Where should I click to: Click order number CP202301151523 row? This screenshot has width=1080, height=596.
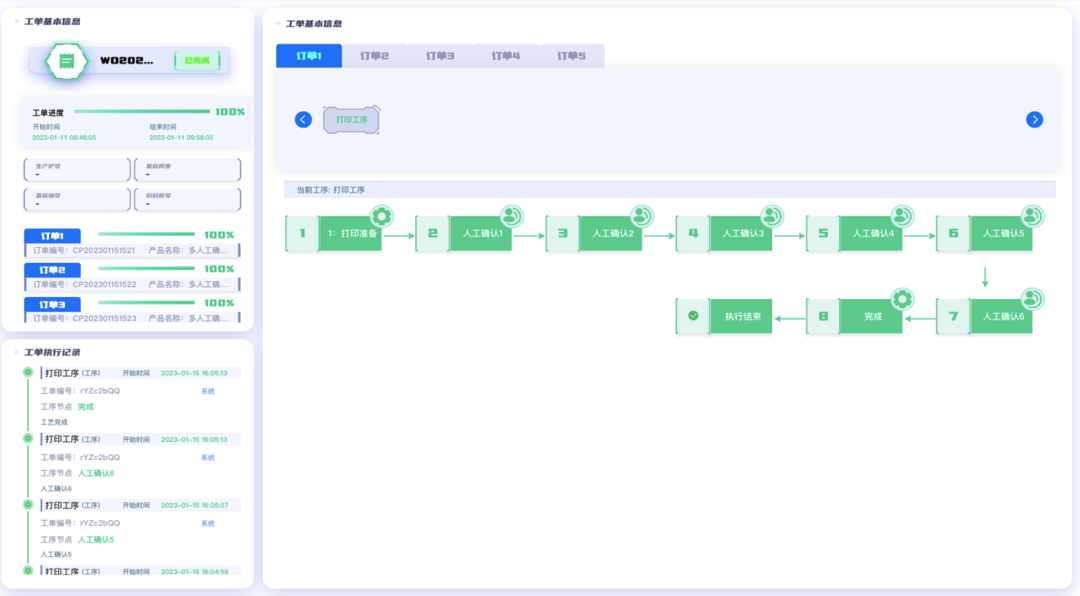click(132, 318)
